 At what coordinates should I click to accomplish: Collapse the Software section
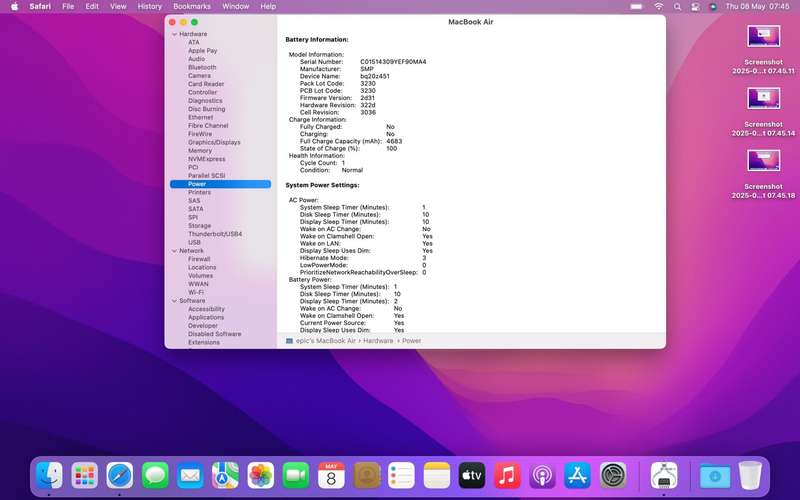[174, 301]
